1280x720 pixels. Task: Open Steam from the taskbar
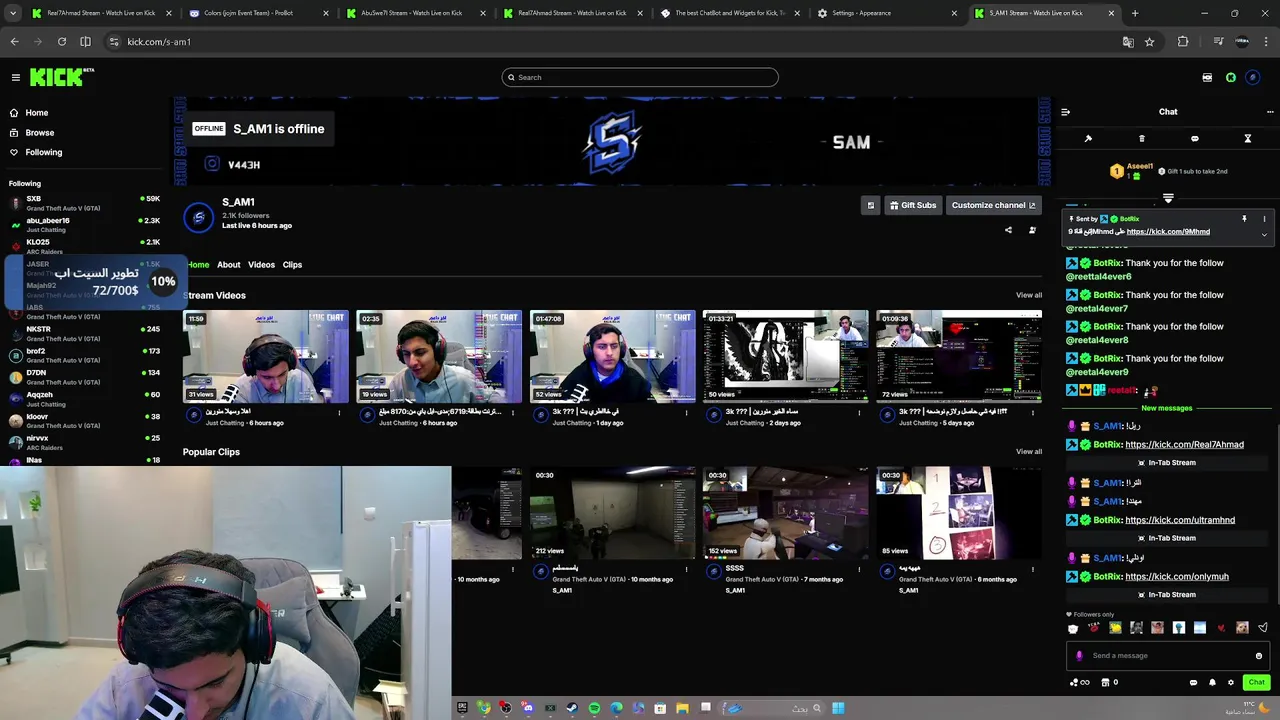572,708
